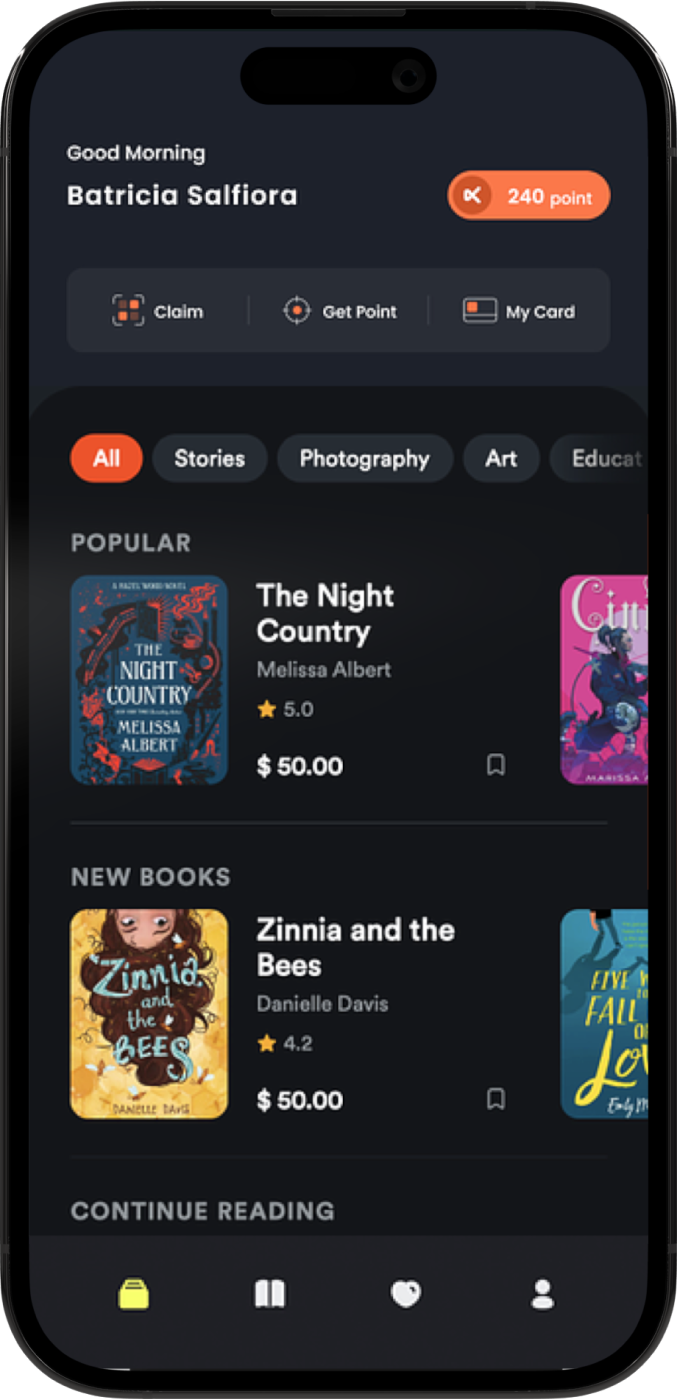Image resolution: width=678 pixels, height=1399 pixels.
Task: Open the library book icon tab
Action: coord(270,1295)
